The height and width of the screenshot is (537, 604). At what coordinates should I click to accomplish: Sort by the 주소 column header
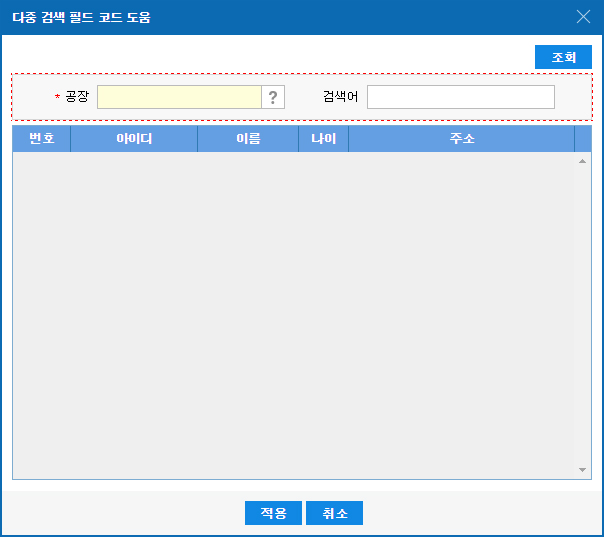coord(461,138)
